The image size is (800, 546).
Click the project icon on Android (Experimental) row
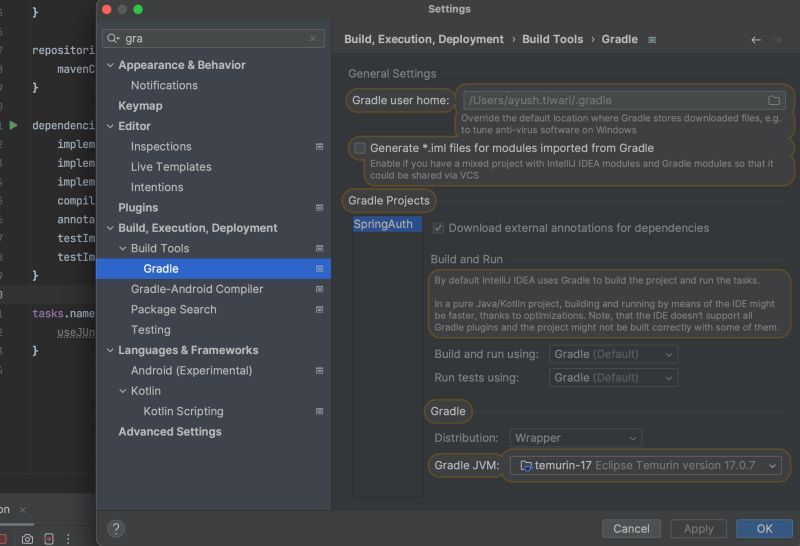click(x=319, y=370)
